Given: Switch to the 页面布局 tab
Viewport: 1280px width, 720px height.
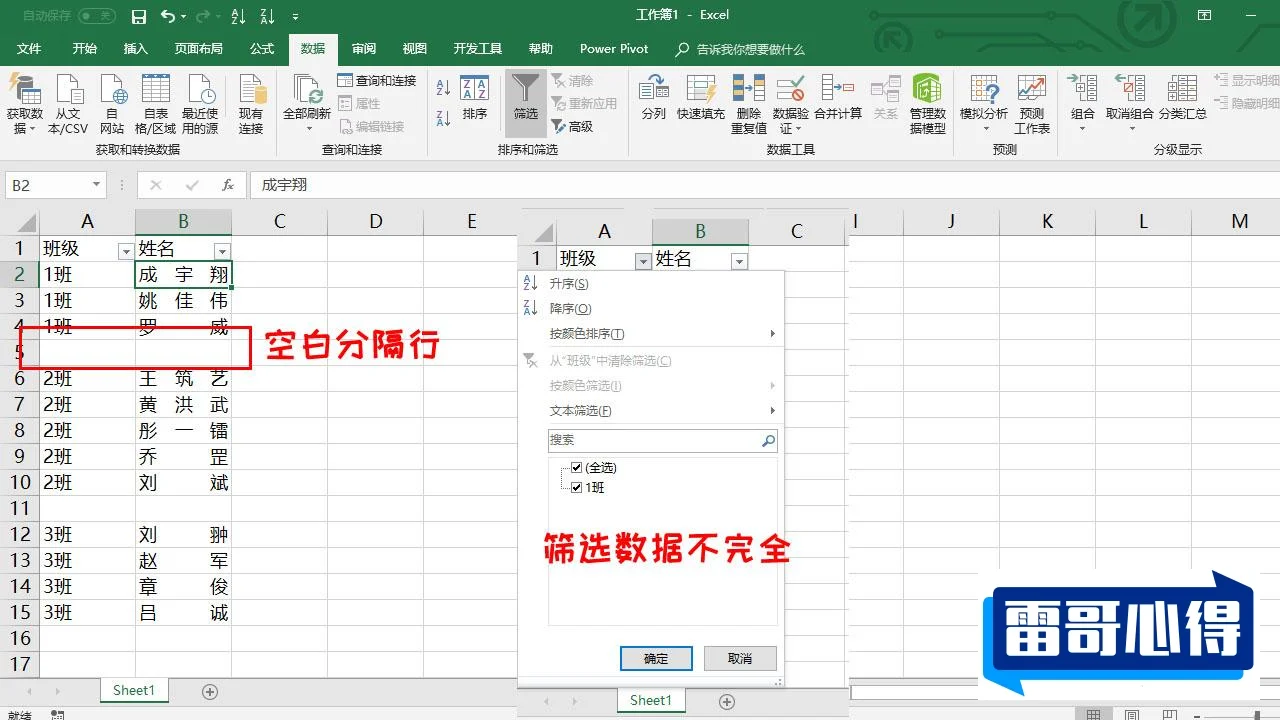Looking at the screenshot, I should [198, 49].
